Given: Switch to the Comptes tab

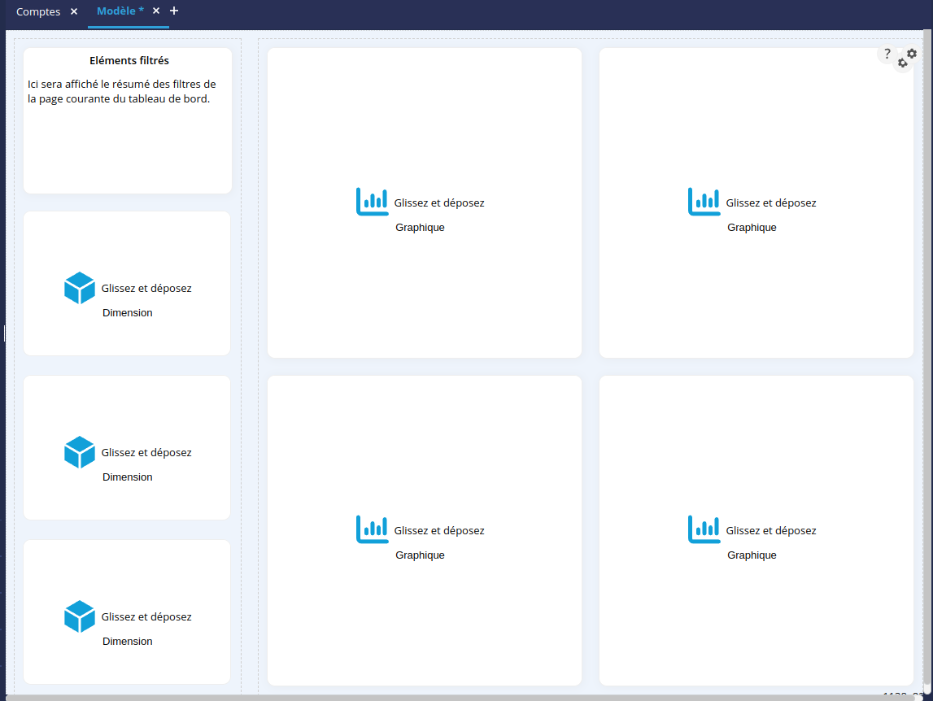Looking at the screenshot, I should click(x=38, y=12).
